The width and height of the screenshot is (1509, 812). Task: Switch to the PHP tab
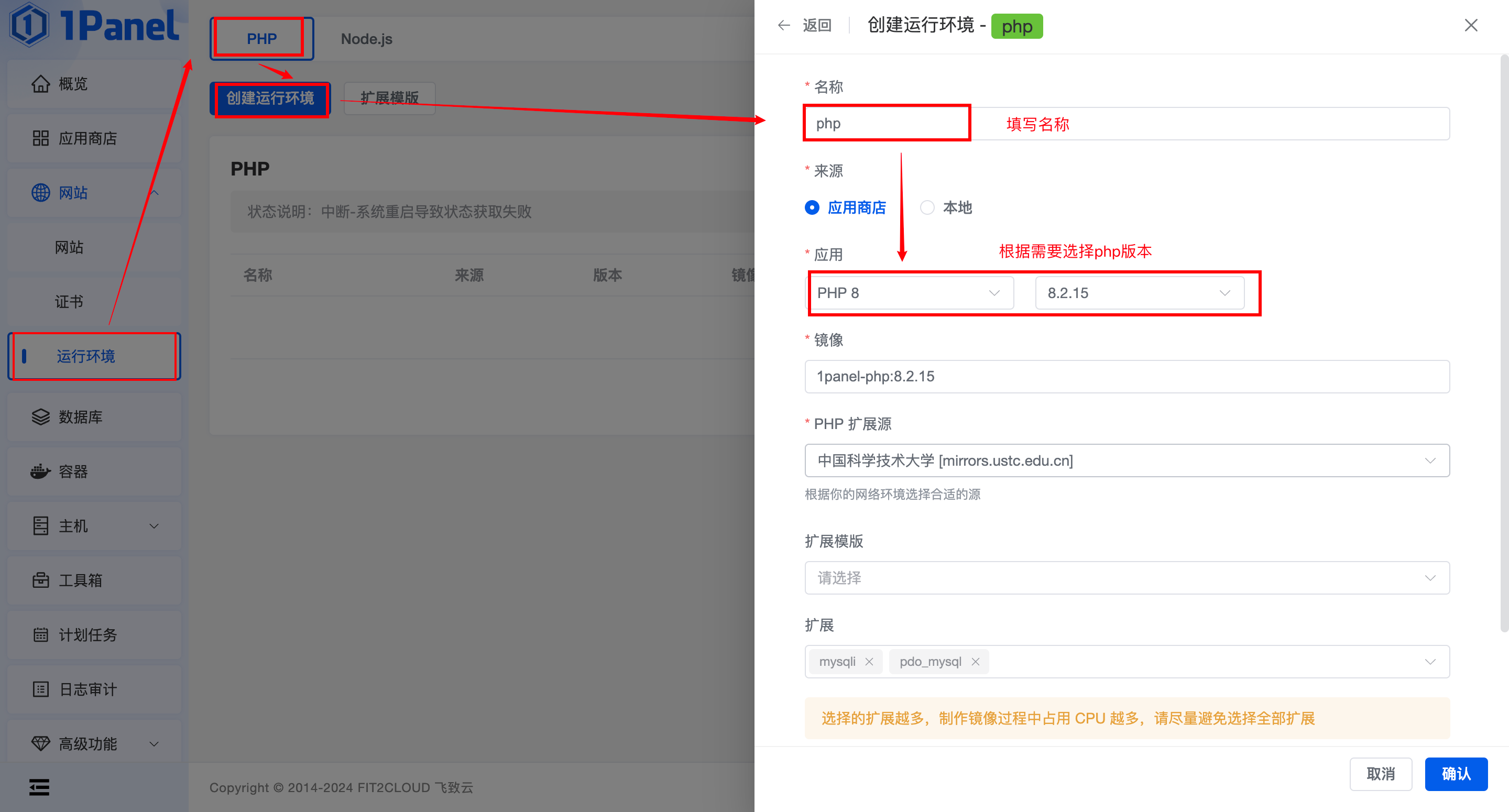tap(261, 39)
